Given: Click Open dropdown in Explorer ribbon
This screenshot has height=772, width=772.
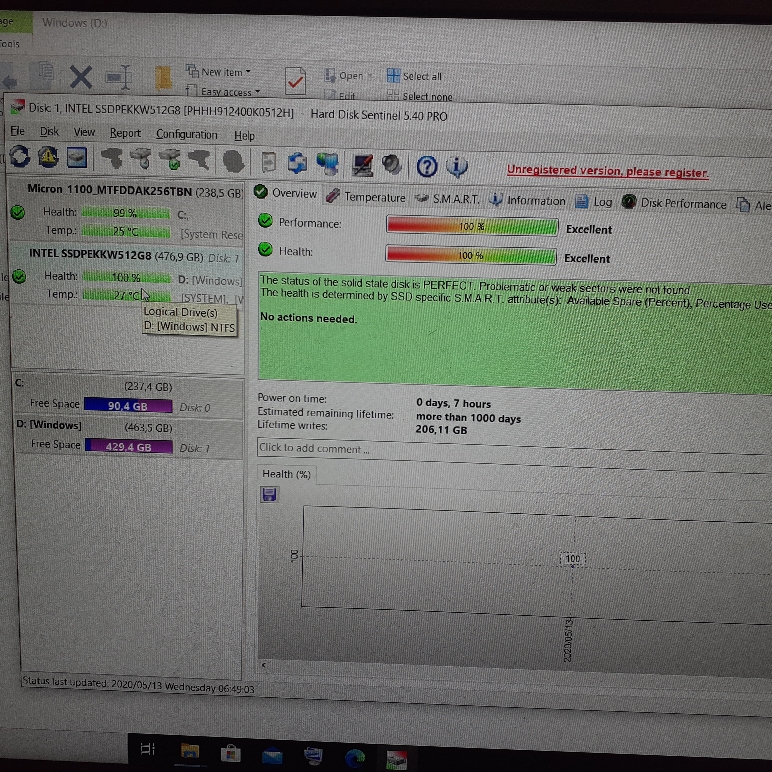Looking at the screenshot, I should click(x=349, y=76).
